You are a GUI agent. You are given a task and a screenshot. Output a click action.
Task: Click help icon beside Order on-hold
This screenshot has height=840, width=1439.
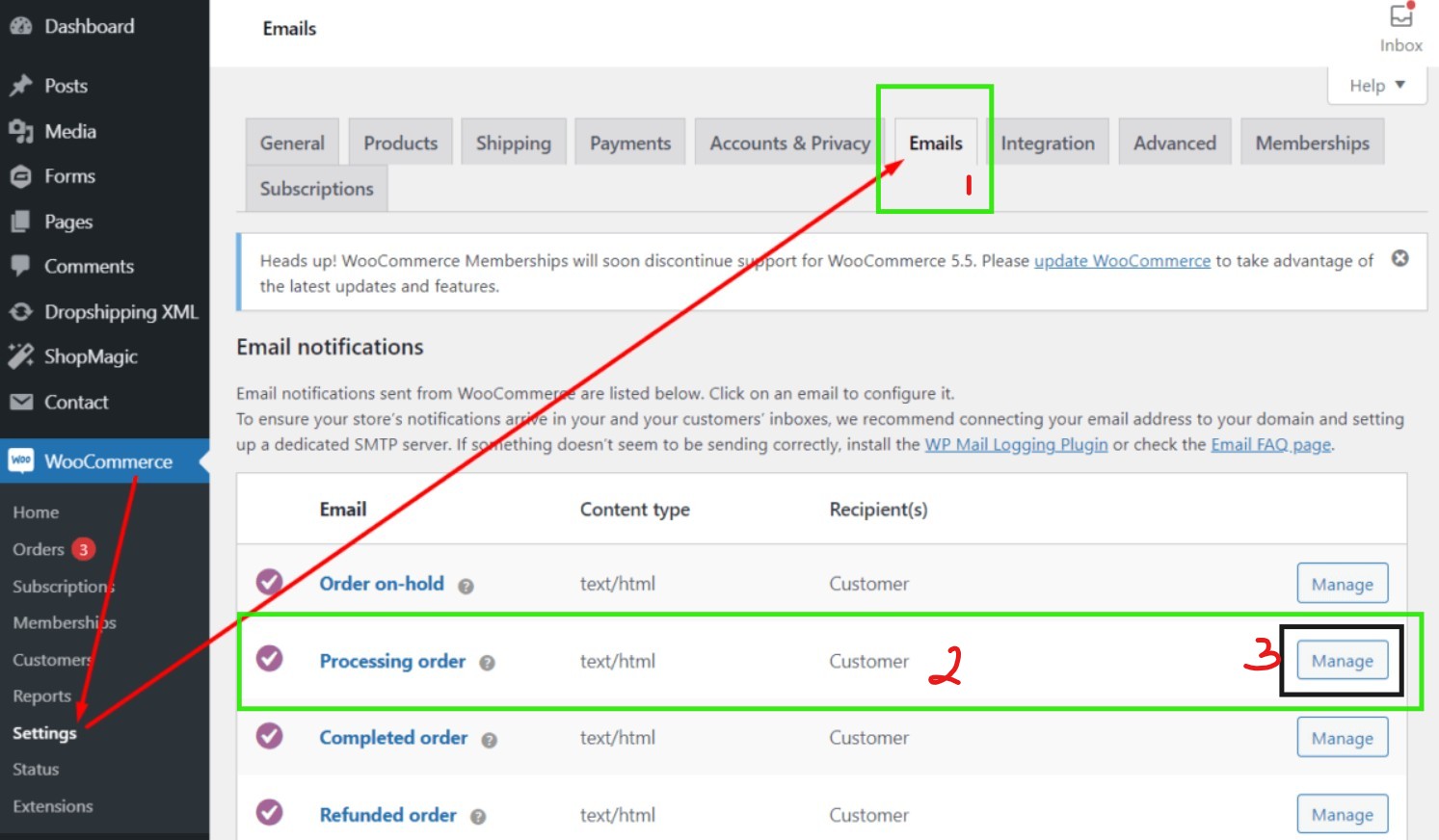[466, 586]
